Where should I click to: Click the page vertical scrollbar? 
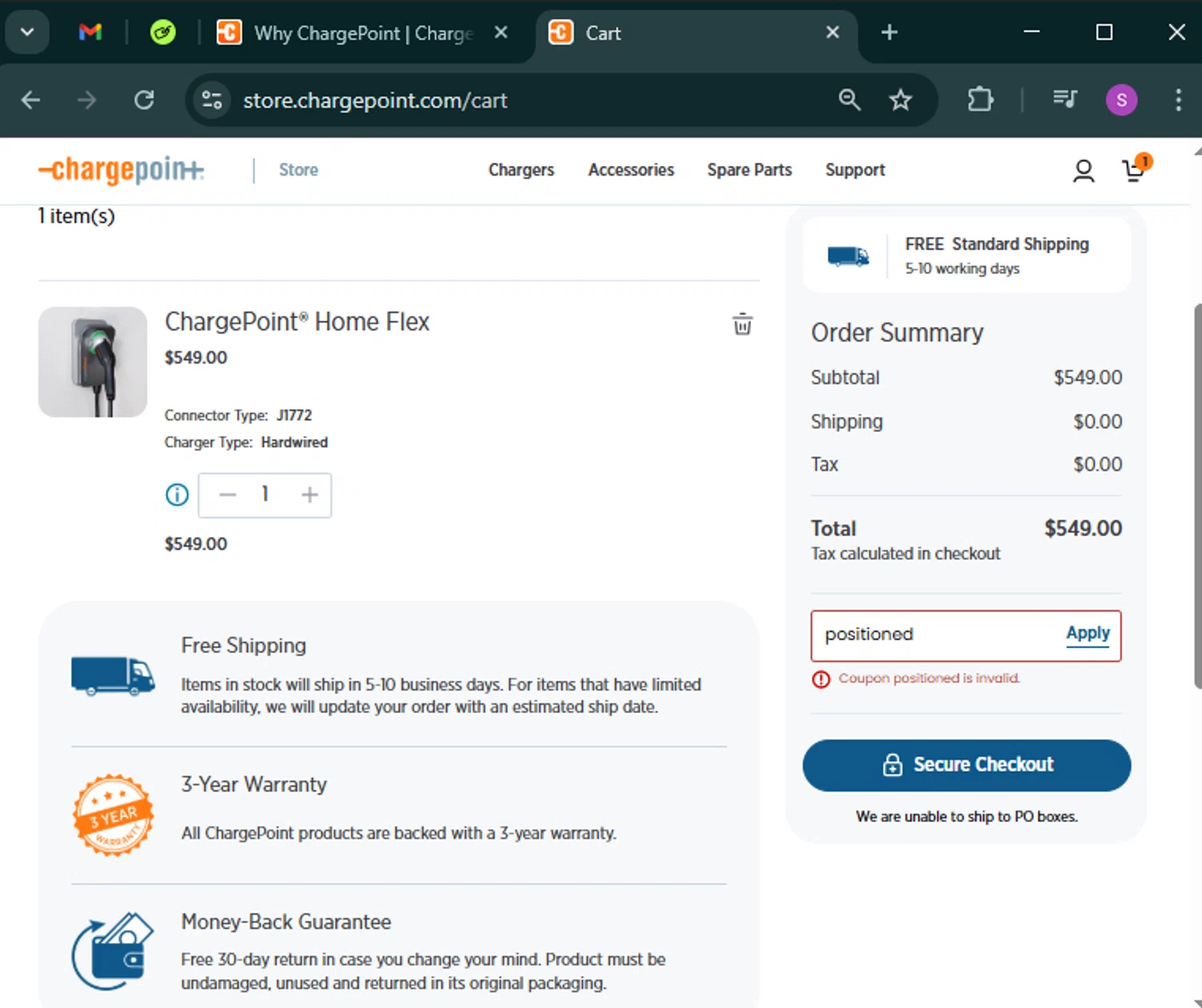coord(1197,497)
